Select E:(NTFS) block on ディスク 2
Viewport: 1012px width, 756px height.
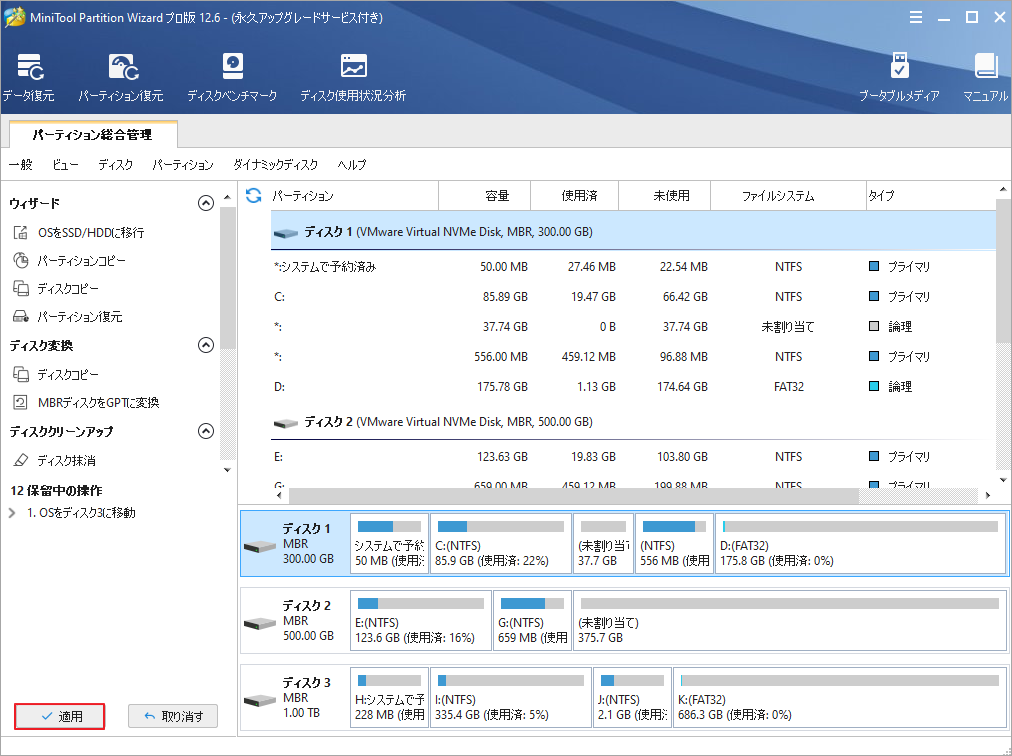[x=421, y=620]
